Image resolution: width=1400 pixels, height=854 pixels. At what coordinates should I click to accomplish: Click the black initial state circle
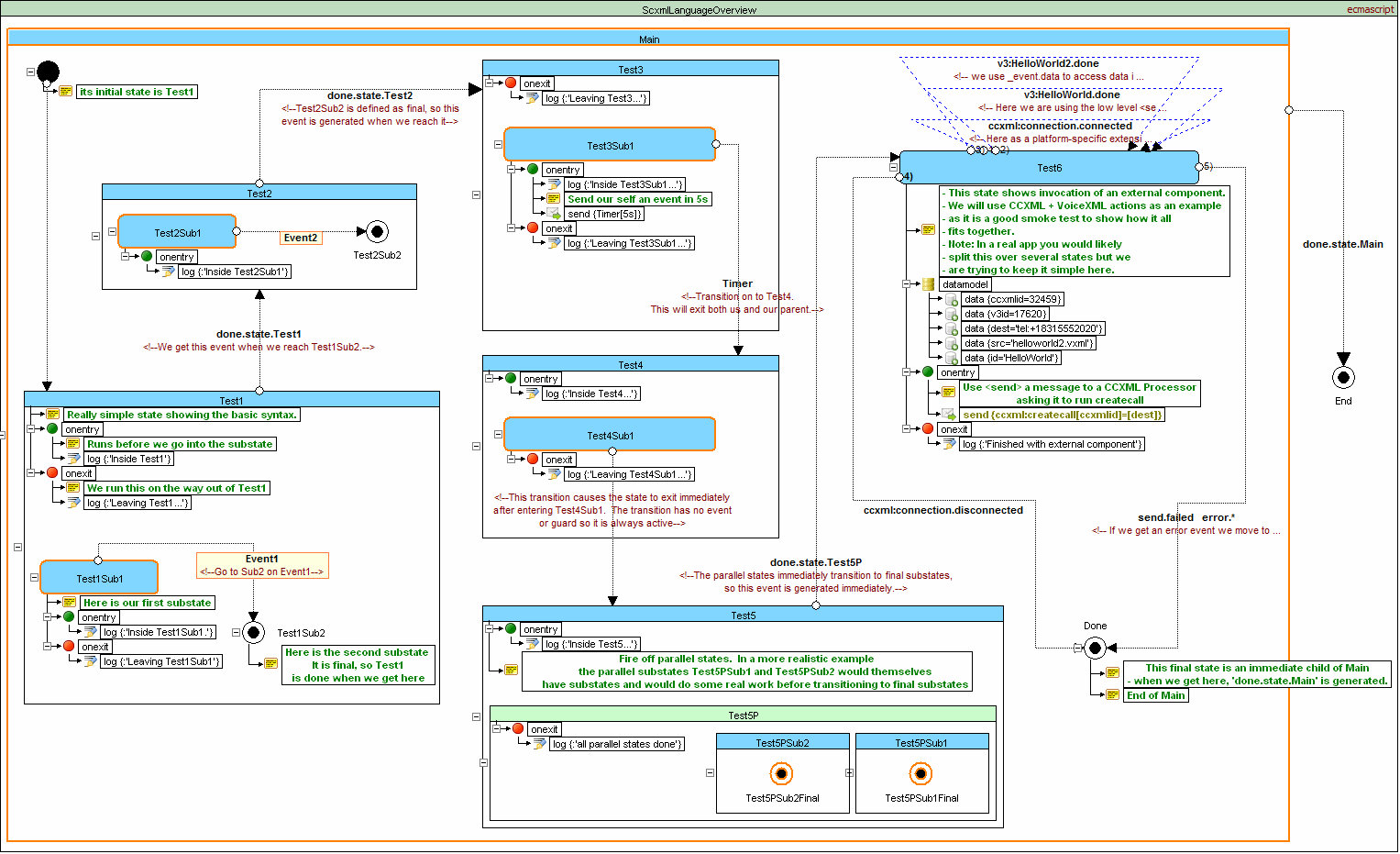click(48, 72)
